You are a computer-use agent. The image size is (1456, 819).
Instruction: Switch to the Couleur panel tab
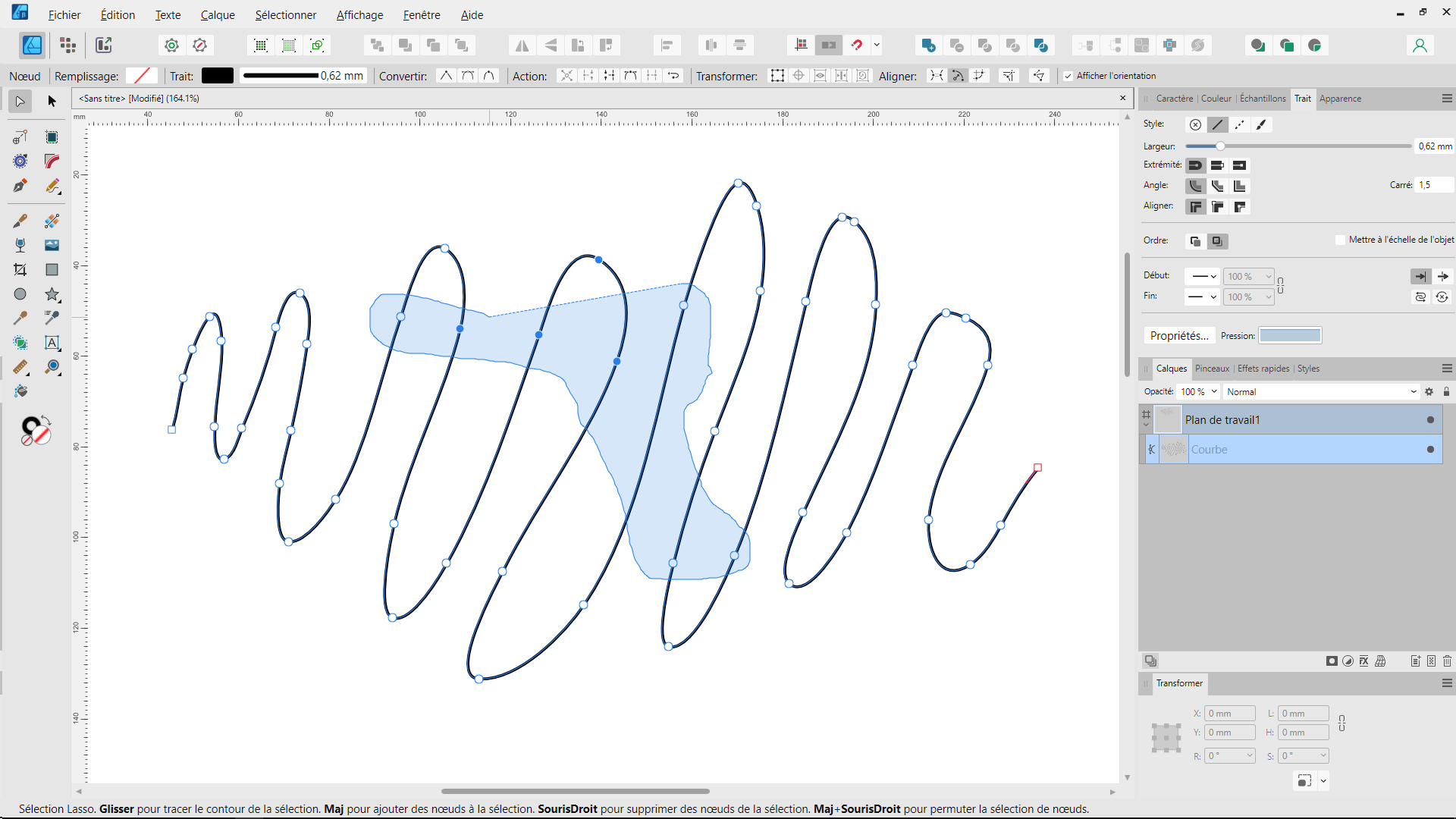point(1216,99)
